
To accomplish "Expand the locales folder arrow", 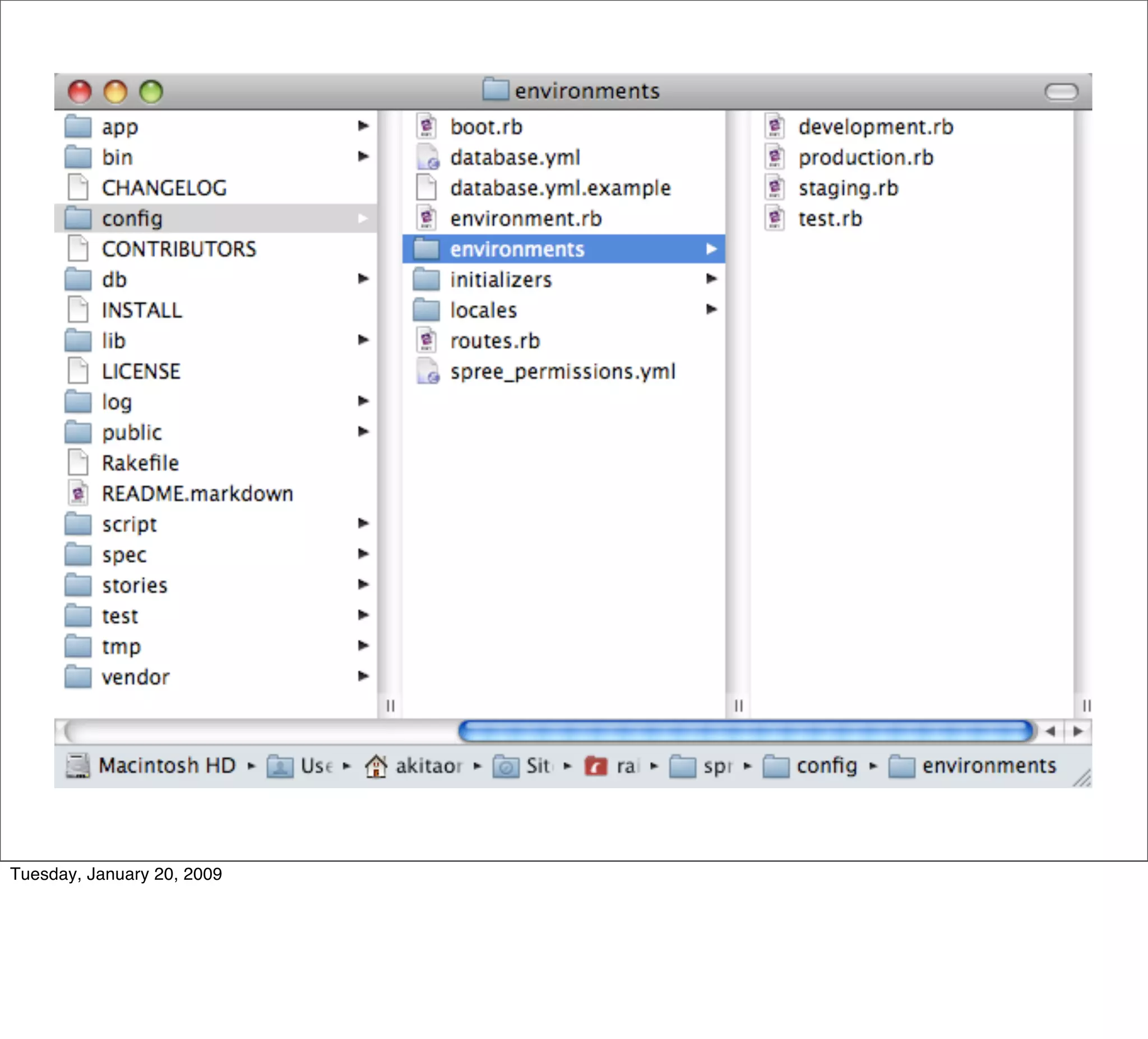I will [x=711, y=310].
